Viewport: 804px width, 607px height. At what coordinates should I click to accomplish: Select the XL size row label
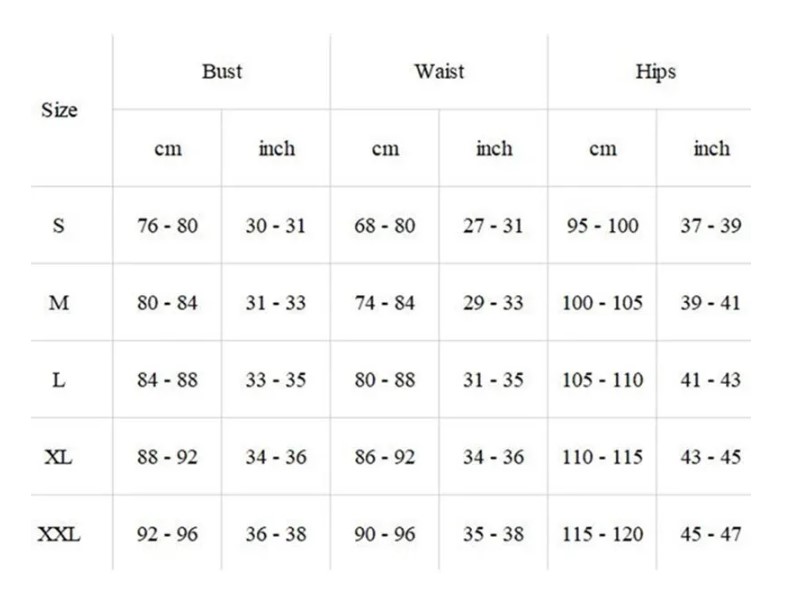[59, 457]
